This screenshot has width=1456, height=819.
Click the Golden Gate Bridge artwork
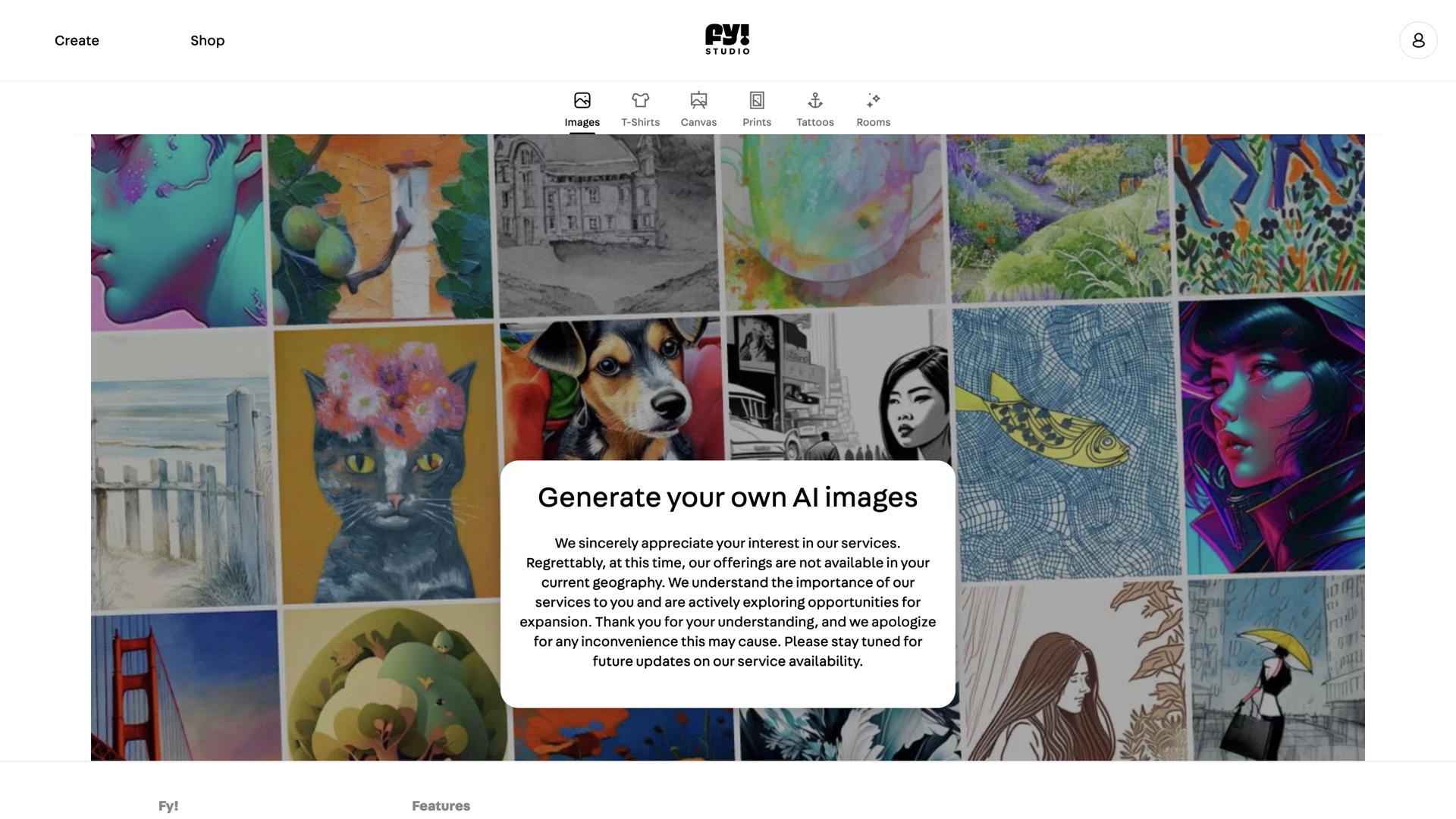click(185, 686)
